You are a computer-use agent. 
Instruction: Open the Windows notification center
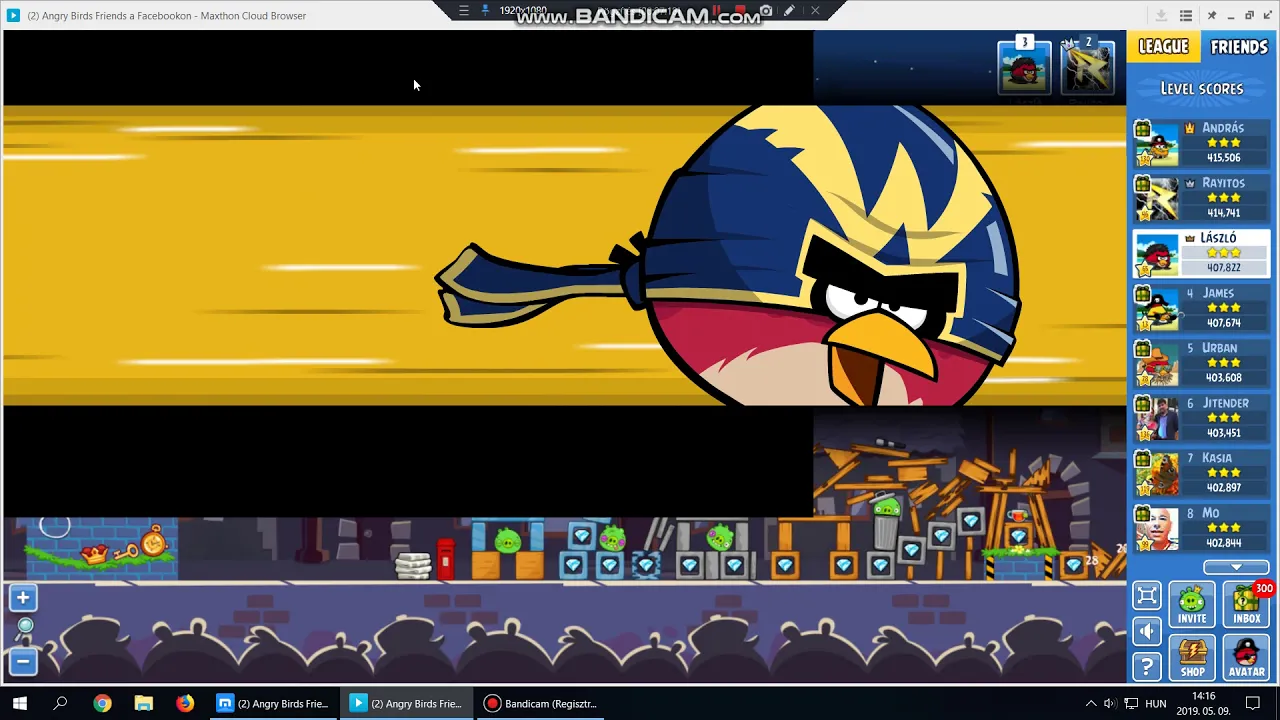coord(1253,703)
